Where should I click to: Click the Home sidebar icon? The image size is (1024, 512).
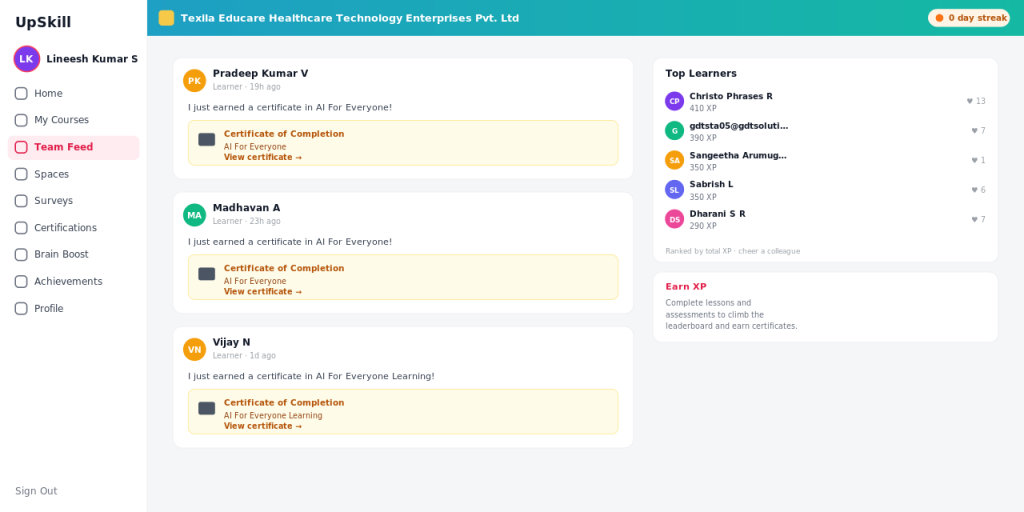tap(21, 93)
